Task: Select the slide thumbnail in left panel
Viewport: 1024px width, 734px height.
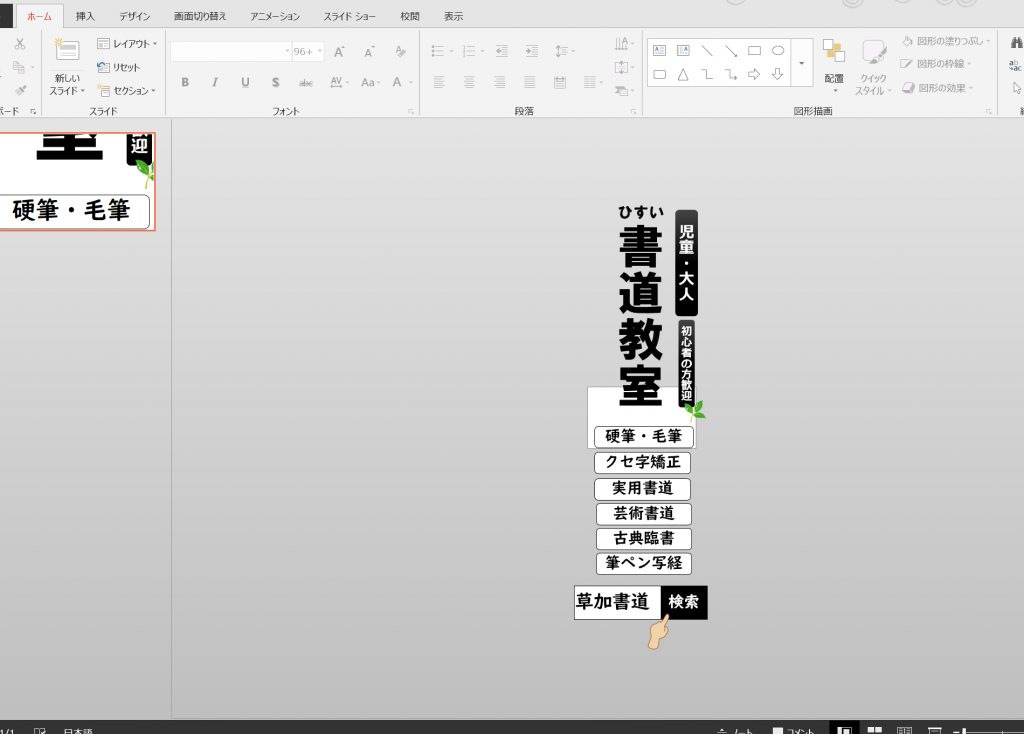Action: [x=77, y=181]
